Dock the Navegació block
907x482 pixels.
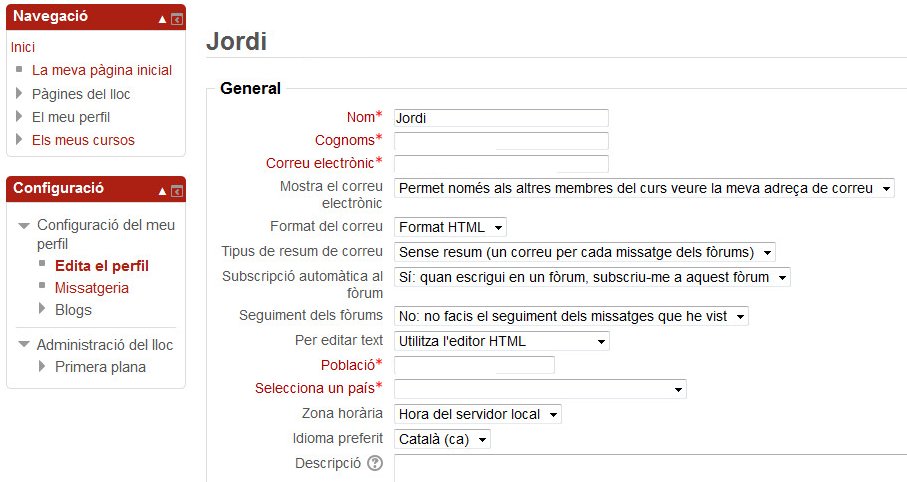(177, 19)
